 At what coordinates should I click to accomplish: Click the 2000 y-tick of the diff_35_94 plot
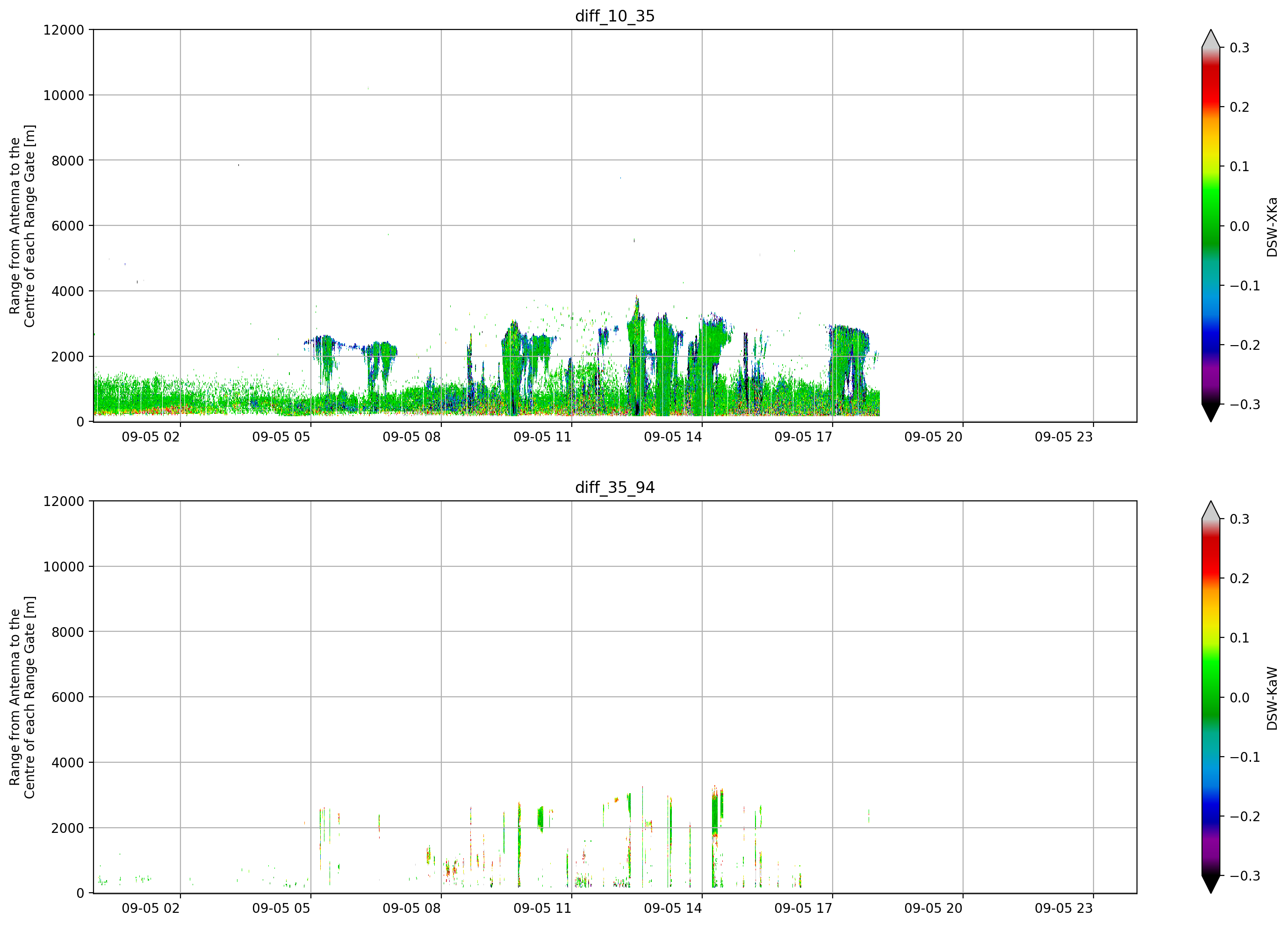[68, 828]
